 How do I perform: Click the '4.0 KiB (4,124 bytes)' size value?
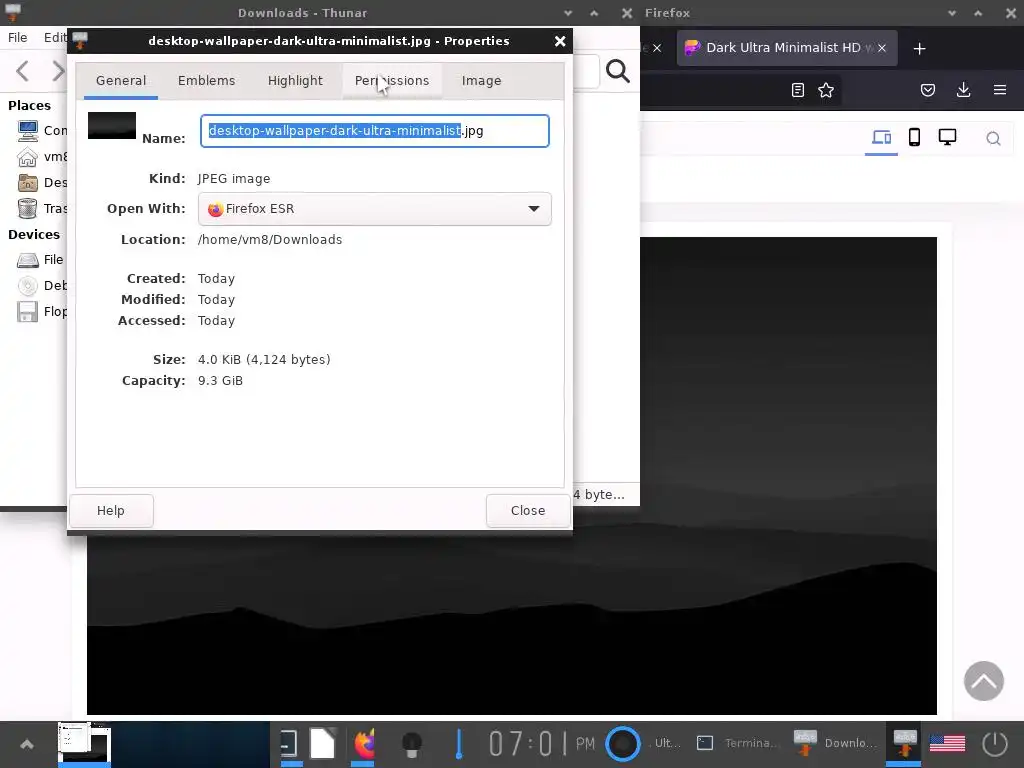(x=264, y=360)
